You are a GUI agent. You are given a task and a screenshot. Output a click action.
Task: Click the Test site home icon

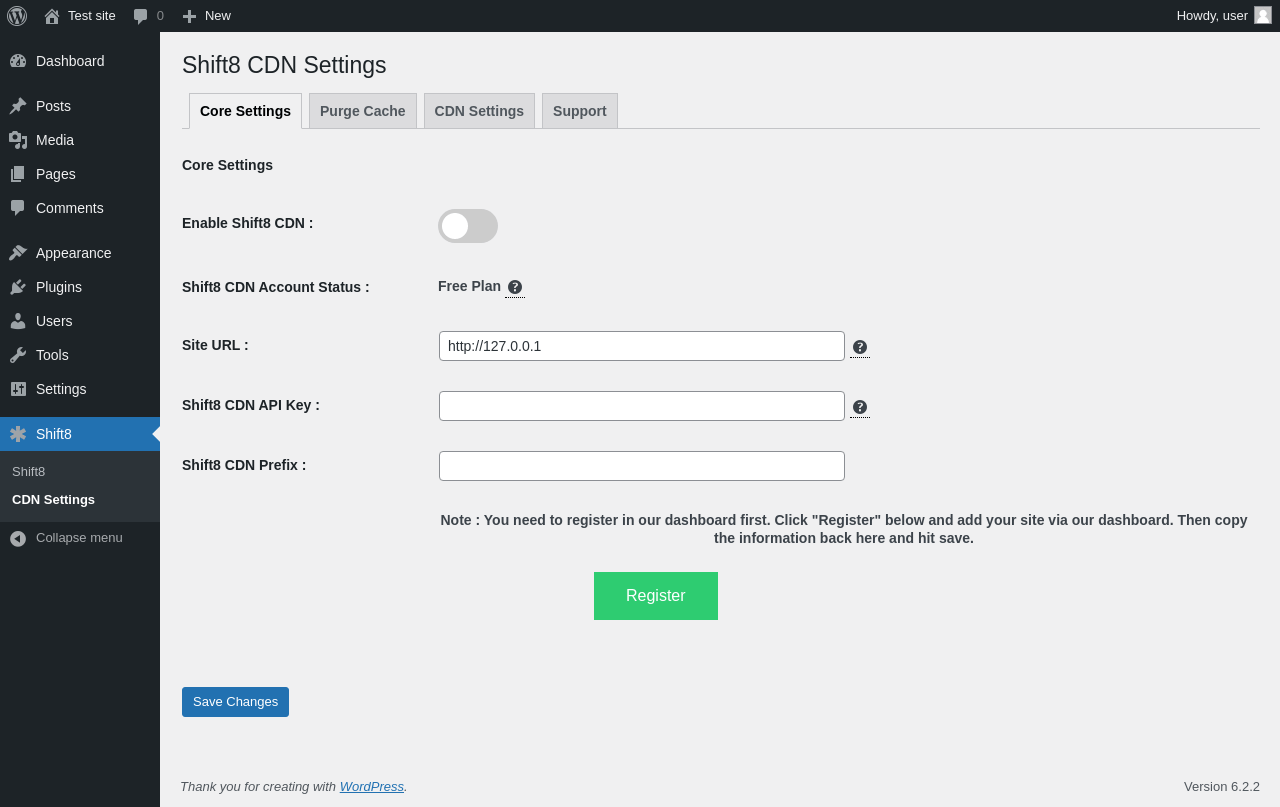pyautogui.click(x=52, y=16)
